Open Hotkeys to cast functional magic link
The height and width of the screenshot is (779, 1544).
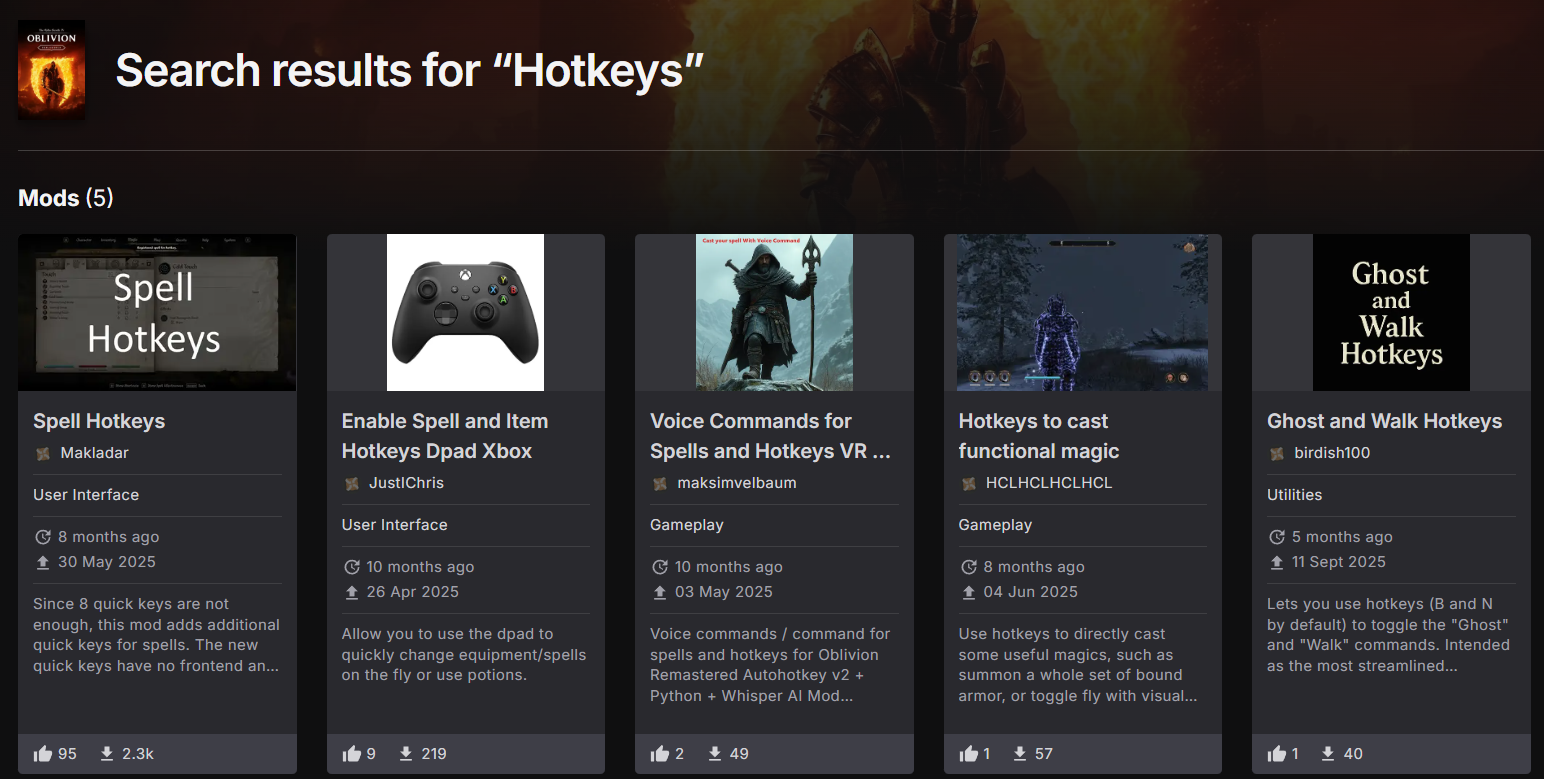1038,436
